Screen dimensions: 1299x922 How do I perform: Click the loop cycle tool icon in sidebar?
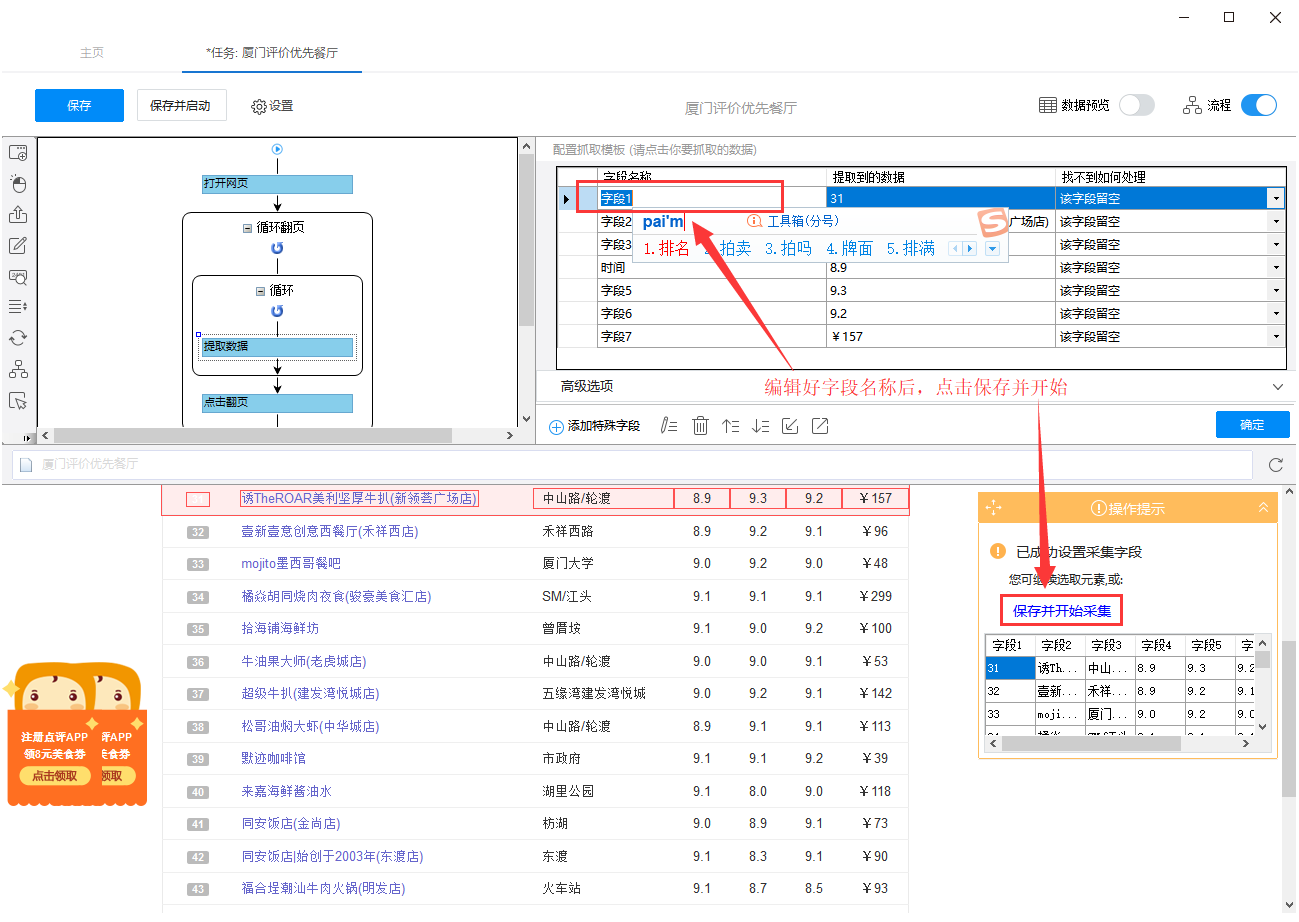[18, 338]
